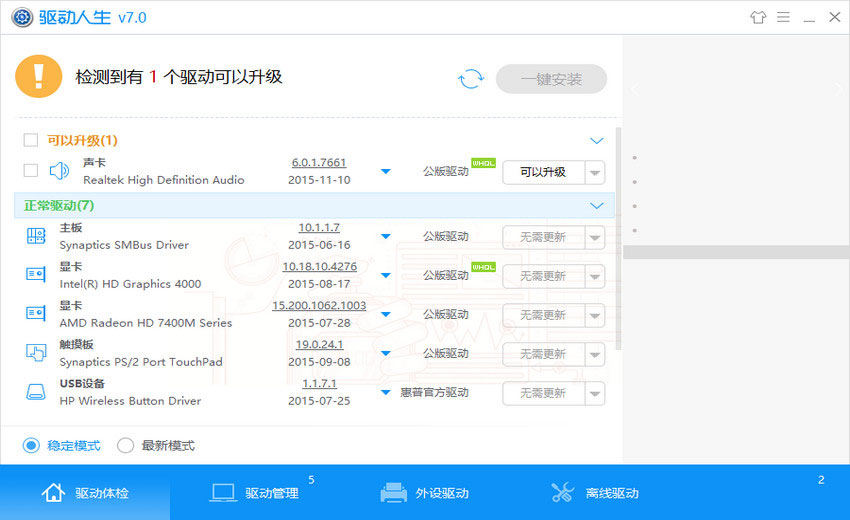Click the driver list vertical scrollbar
This screenshot has width=850, height=520.
pyautogui.click(x=619, y=239)
